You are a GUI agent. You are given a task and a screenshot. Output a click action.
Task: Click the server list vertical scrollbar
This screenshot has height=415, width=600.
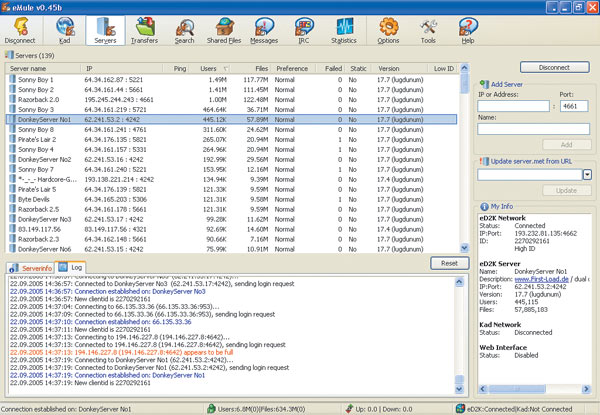pos(463,160)
